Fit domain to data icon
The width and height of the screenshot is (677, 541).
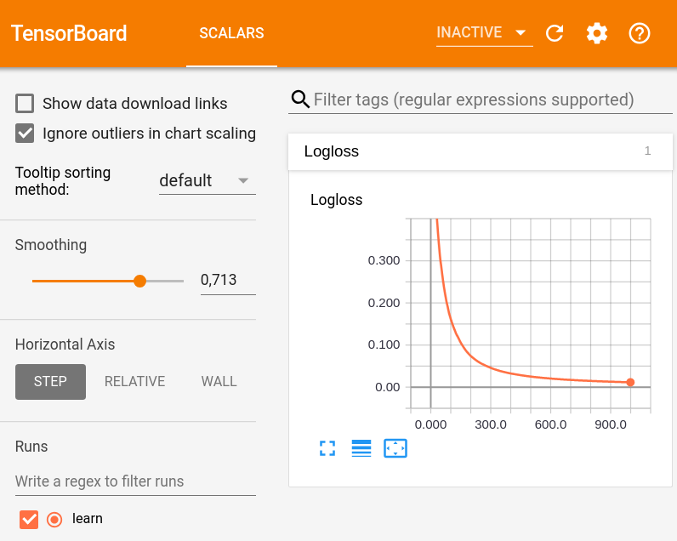(x=395, y=448)
